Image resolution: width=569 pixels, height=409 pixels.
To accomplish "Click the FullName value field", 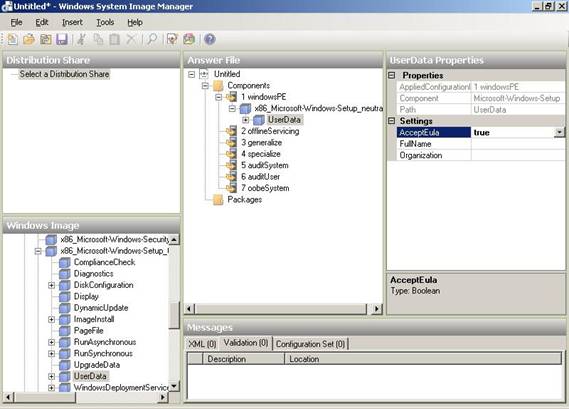I will (x=518, y=144).
